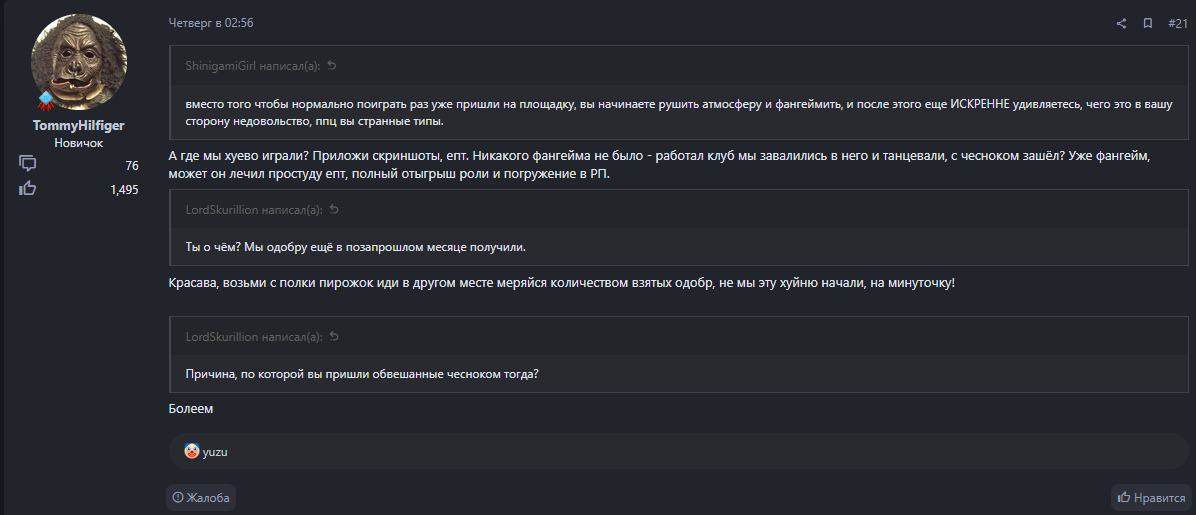Click the timestamp Четверг в 02:56
This screenshot has width=1196, height=515.
(211, 23)
